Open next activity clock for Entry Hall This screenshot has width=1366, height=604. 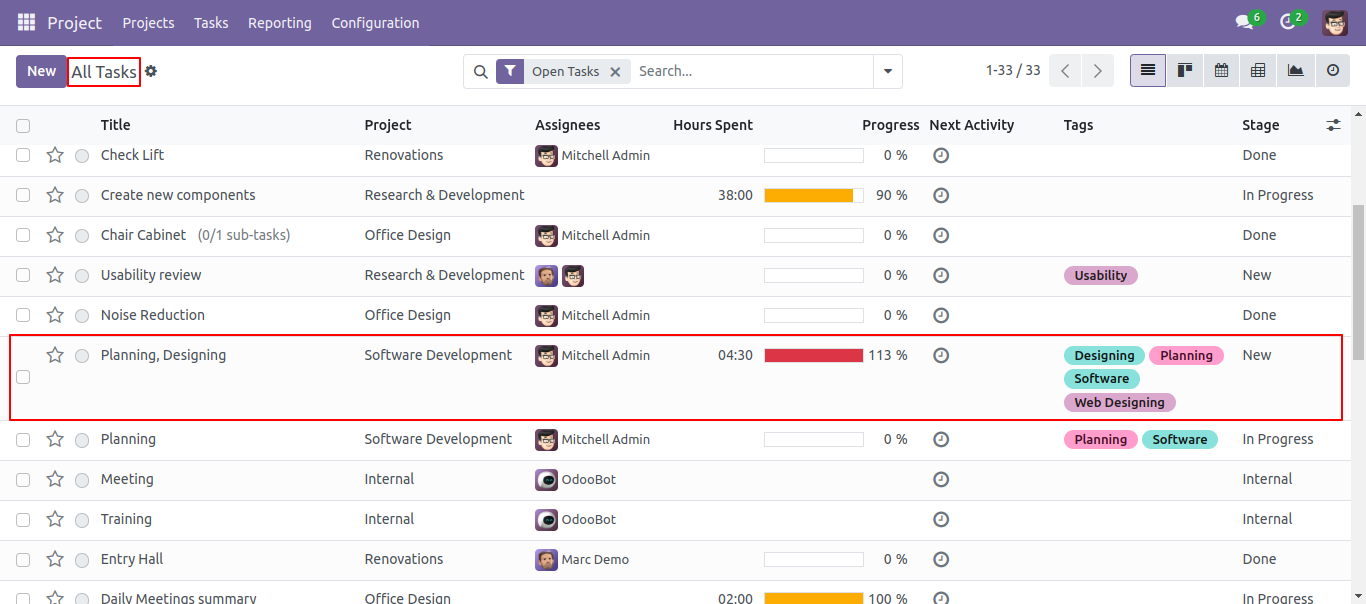pyautogui.click(x=941, y=559)
